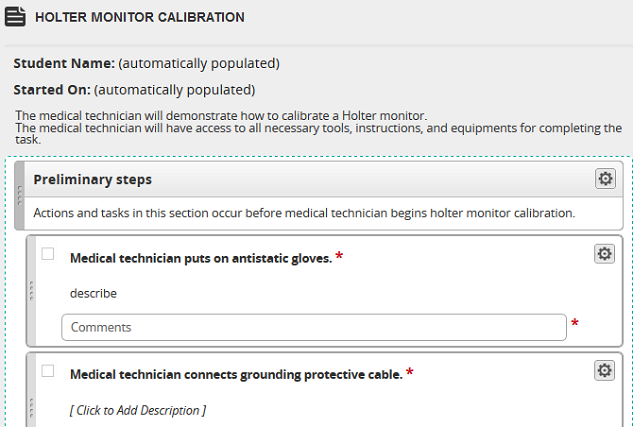Screen dimensions: 635x429
Task: Grab the drag handle of Preliminary steps section
Action: (19, 196)
